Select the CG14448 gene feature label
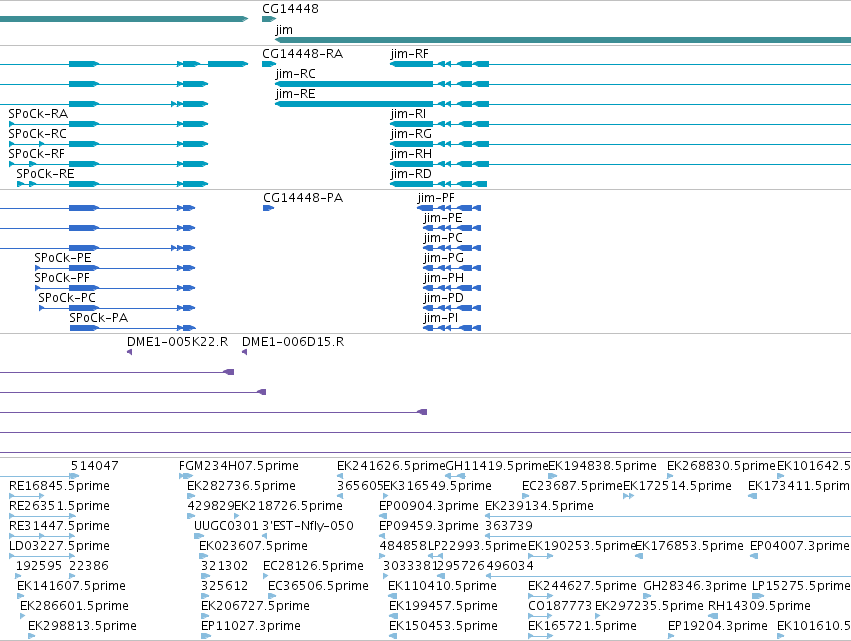This screenshot has height=641, width=851. point(290,9)
